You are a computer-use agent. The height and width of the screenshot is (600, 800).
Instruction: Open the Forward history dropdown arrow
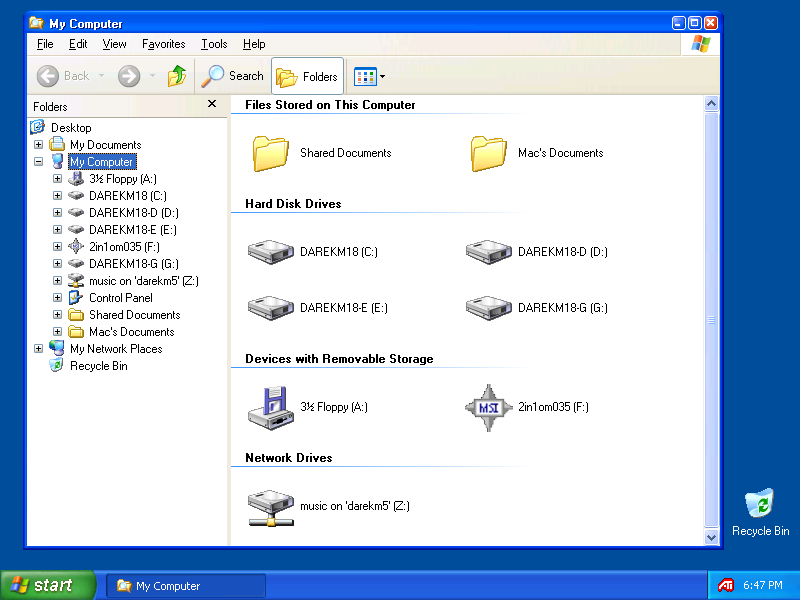click(152, 76)
